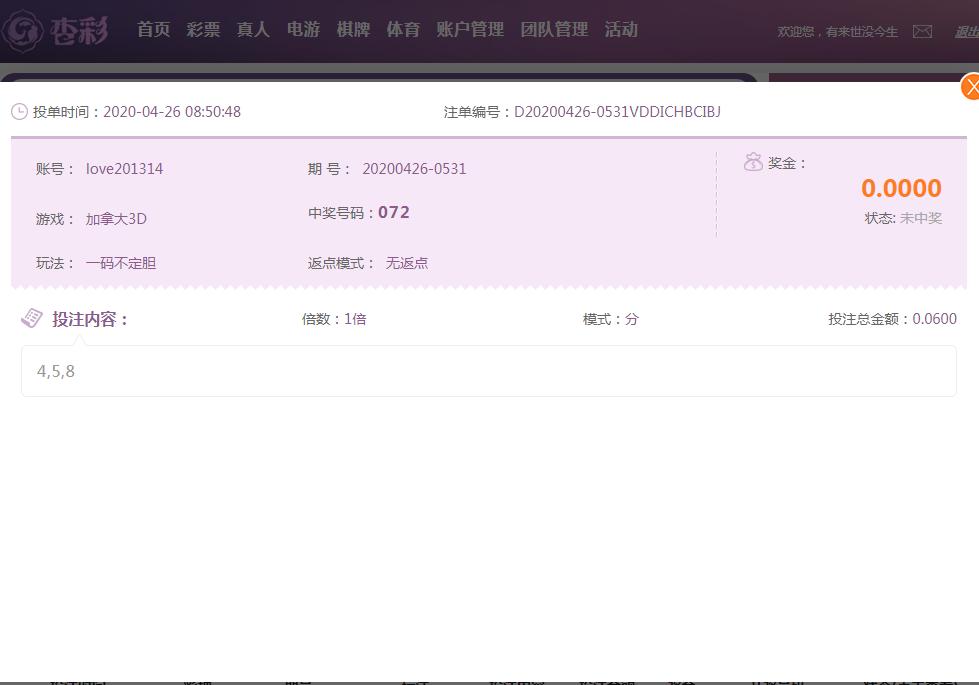Close the bet detail popup with orange X

[970, 86]
